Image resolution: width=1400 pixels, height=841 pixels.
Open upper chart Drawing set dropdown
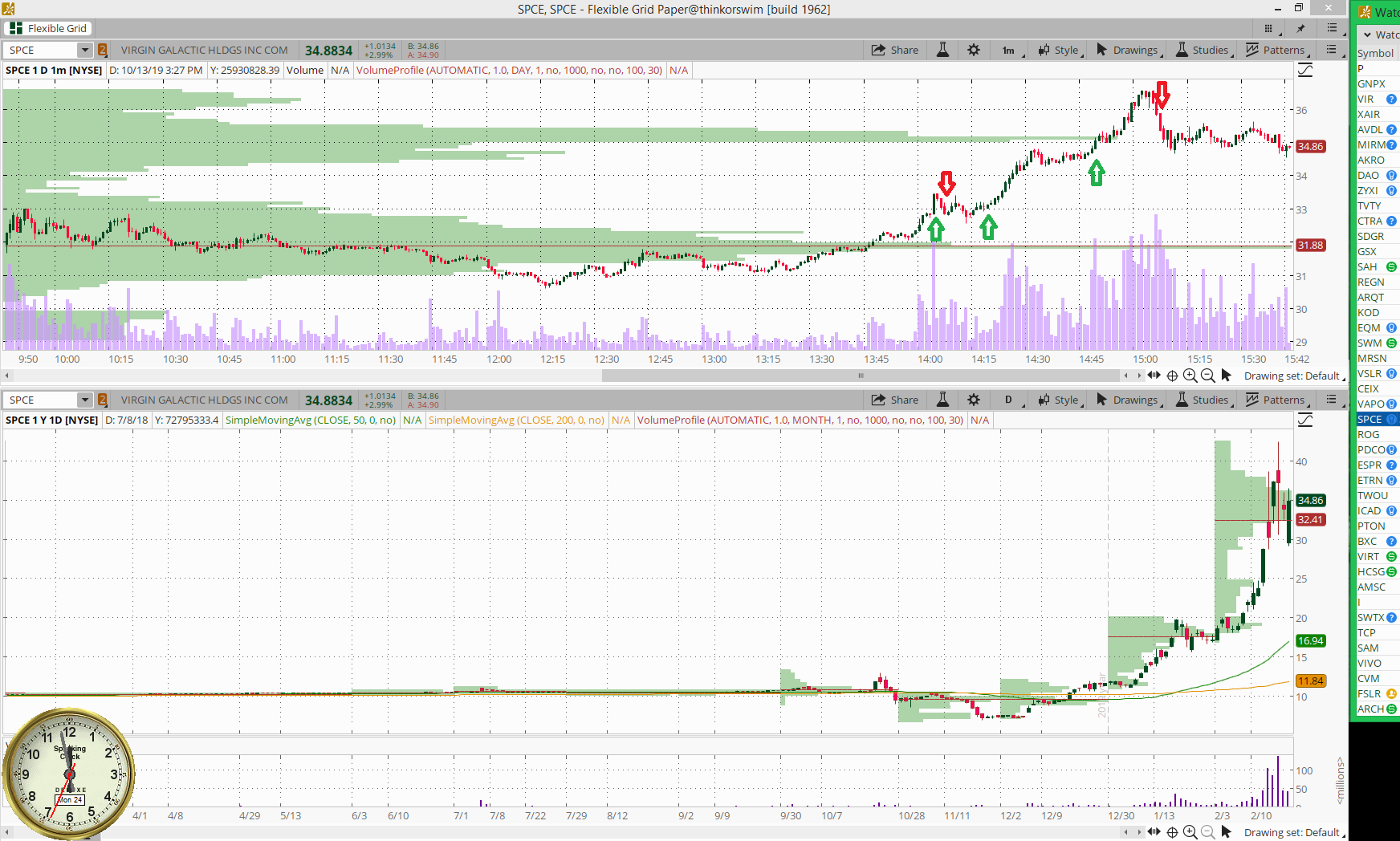tap(1294, 376)
